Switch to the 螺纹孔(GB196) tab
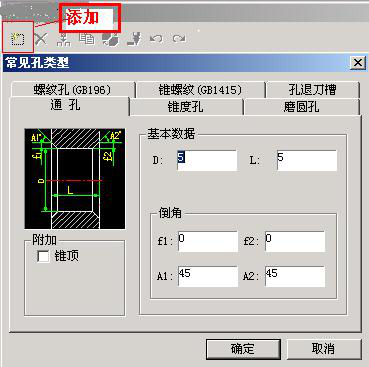Screen dimensions: 369x367 [72, 90]
